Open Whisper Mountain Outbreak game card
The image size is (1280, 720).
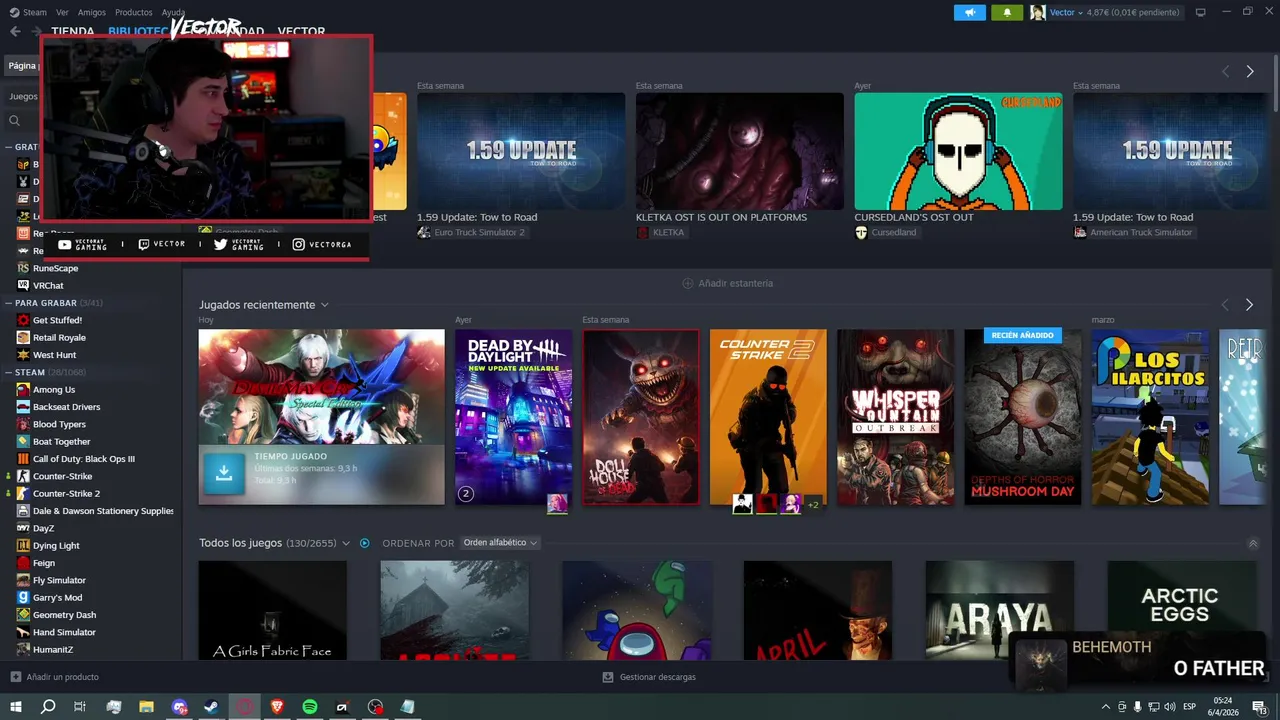click(x=896, y=417)
